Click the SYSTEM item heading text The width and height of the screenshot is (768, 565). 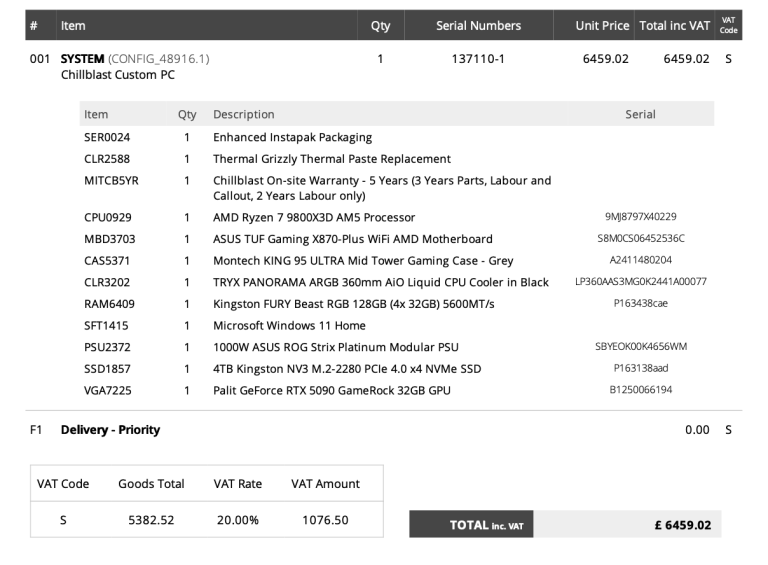(x=82, y=59)
